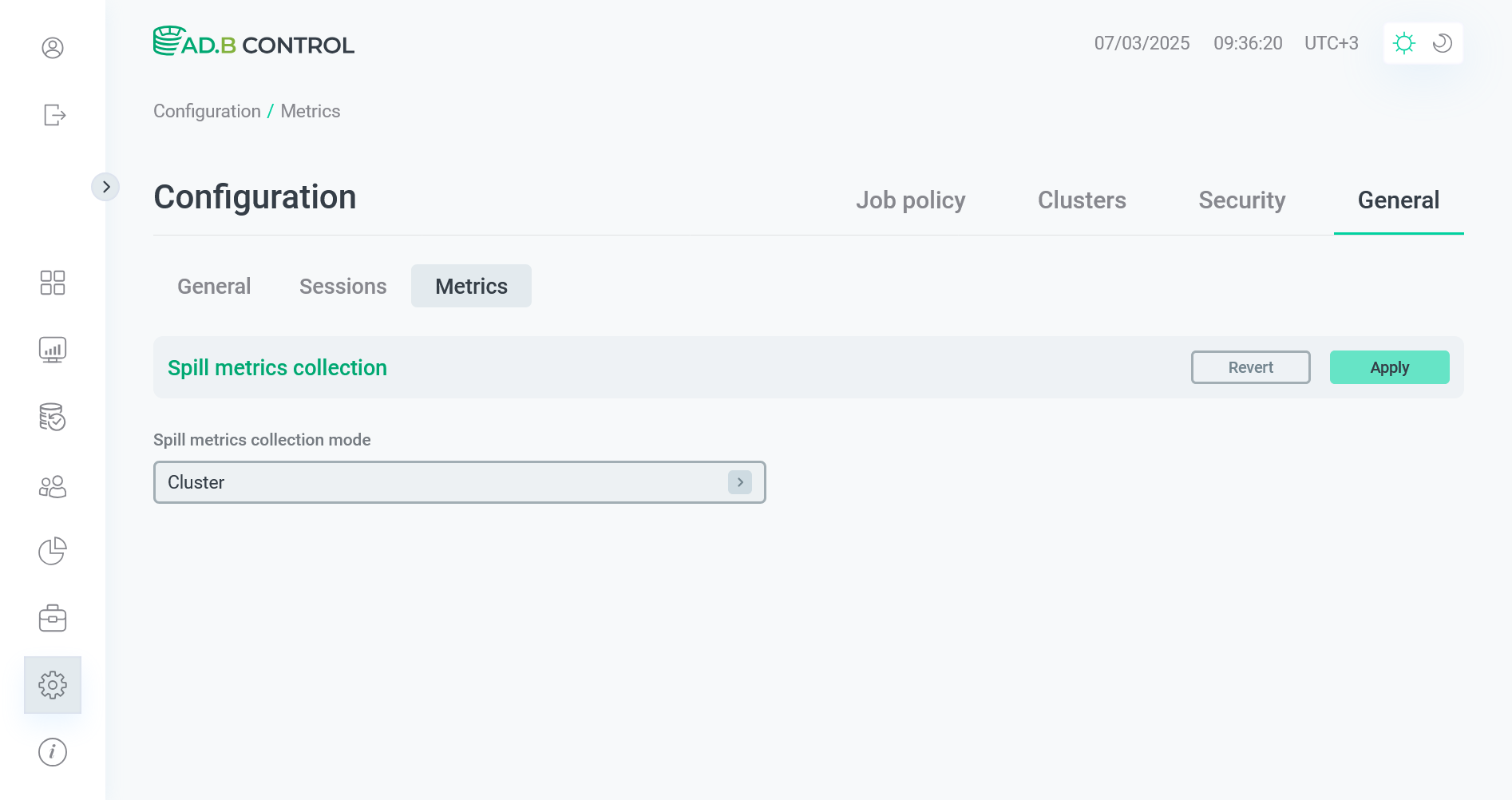Screen dimensions: 1512x800
Task: Open the user profile icon
Action: point(53,48)
